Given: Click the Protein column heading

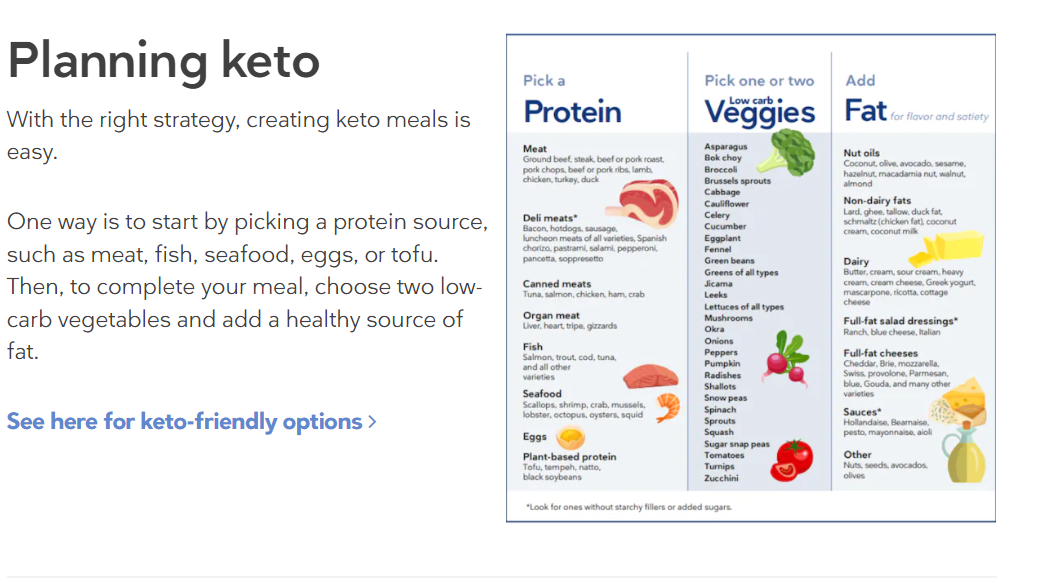Looking at the screenshot, I should click(572, 111).
